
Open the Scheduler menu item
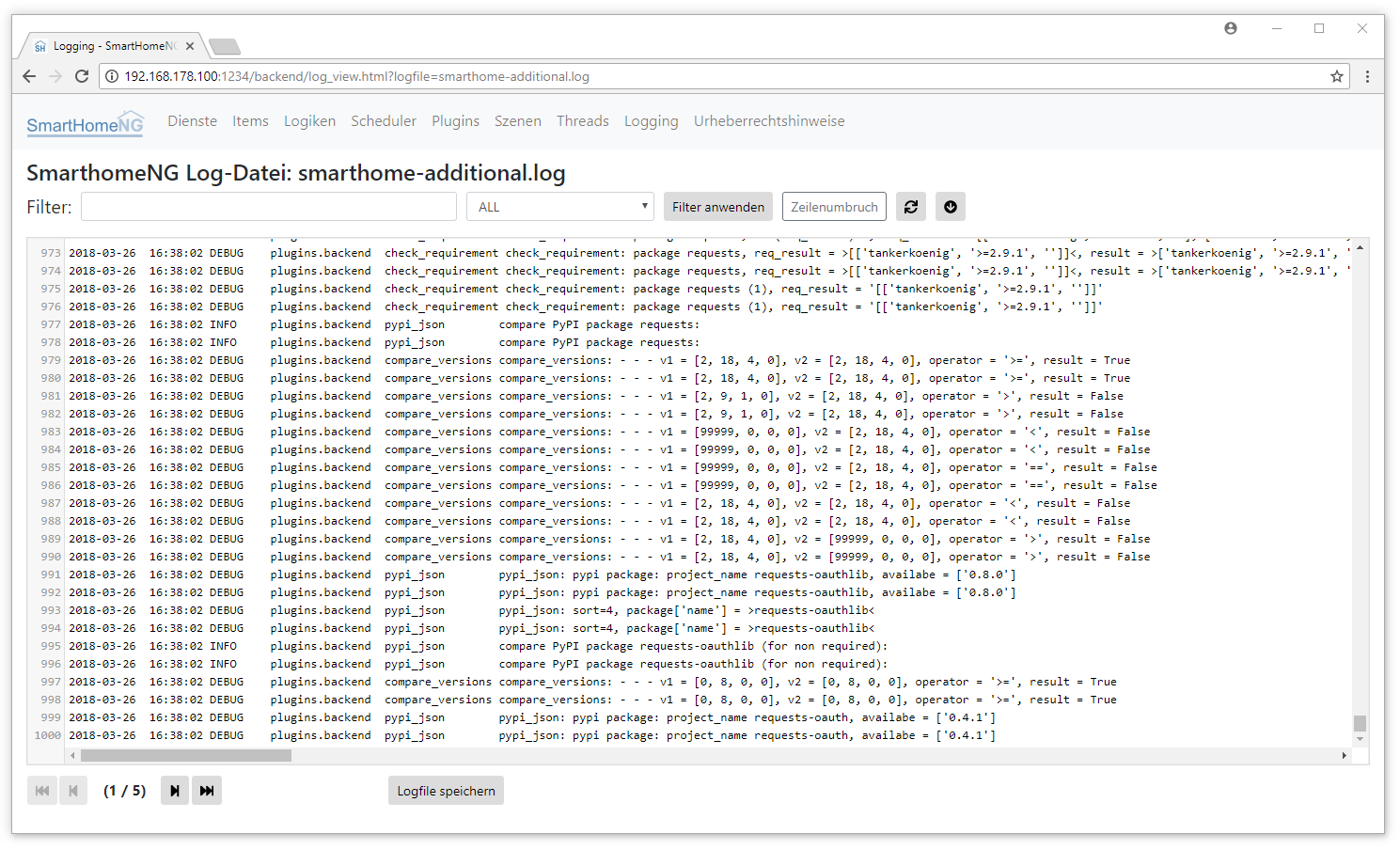[383, 121]
